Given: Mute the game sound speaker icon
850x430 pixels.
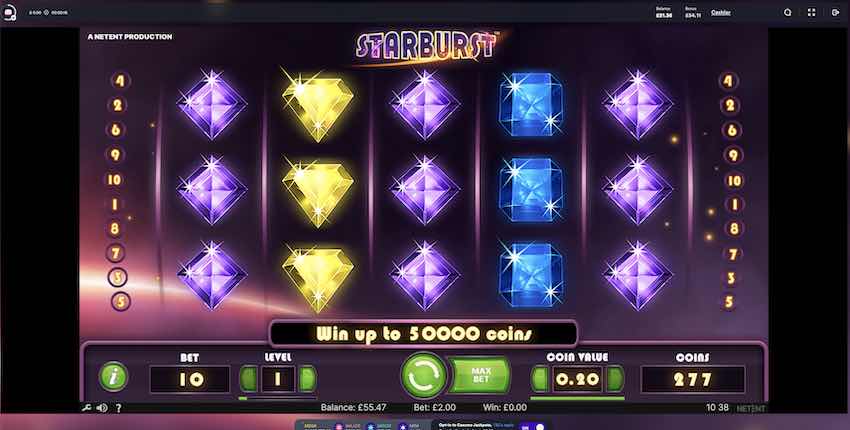Looking at the screenshot, I should (x=102, y=408).
